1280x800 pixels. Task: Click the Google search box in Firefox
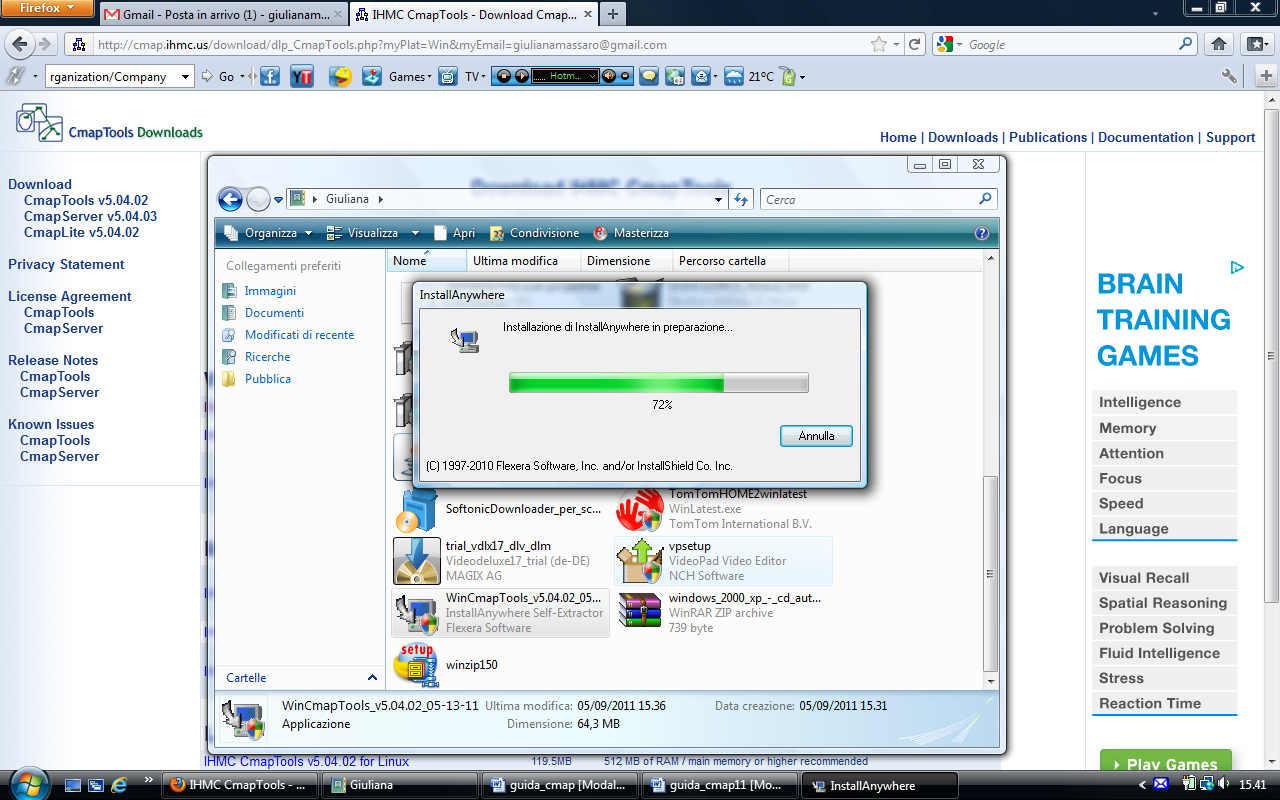1070,44
